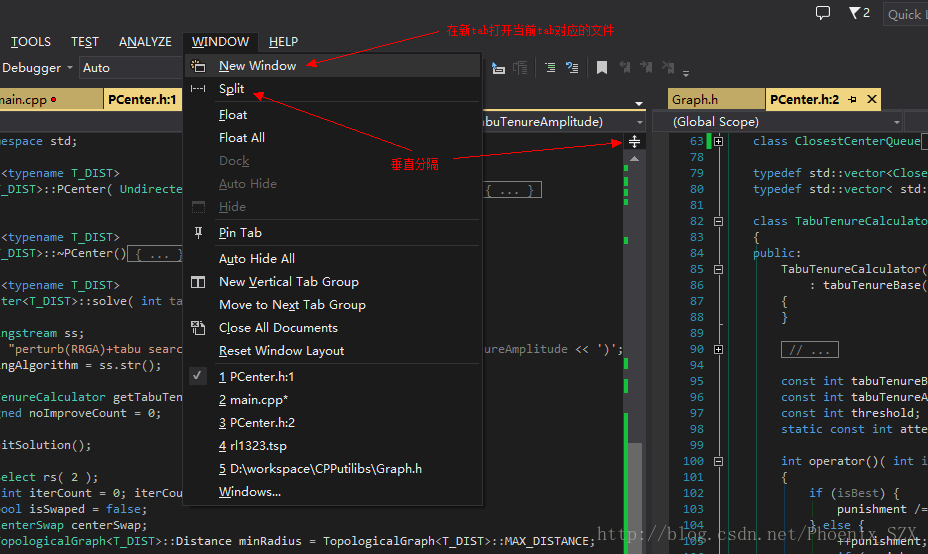The width and height of the screenshot is (928, 554).
Task: Expand the collapsed region at line 63
Action: (718, 141)
